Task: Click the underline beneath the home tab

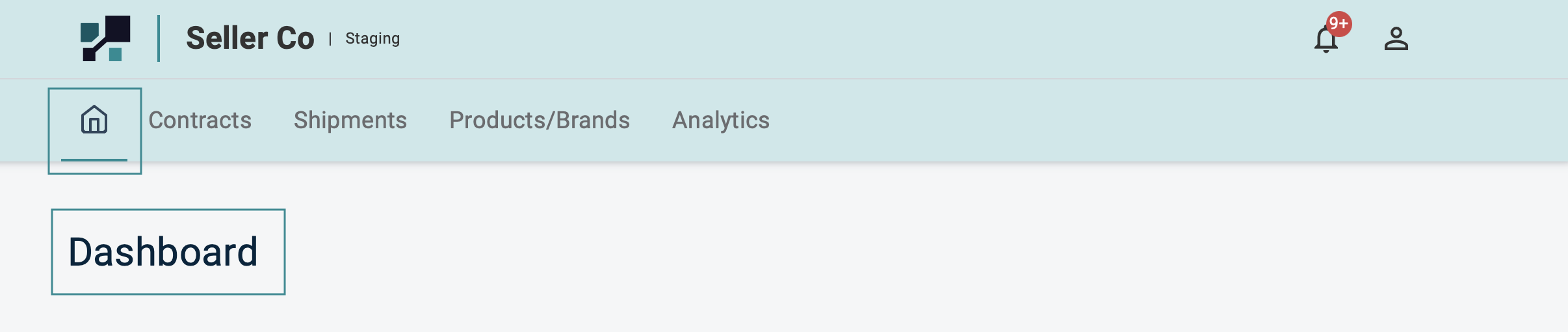Action: click(x=94, y=159)
